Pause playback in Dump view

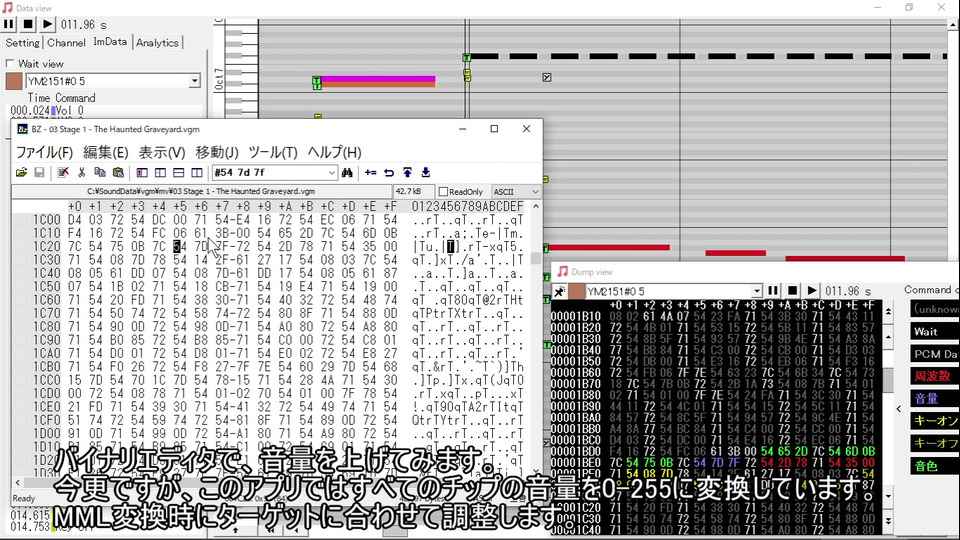click(773, 291)
